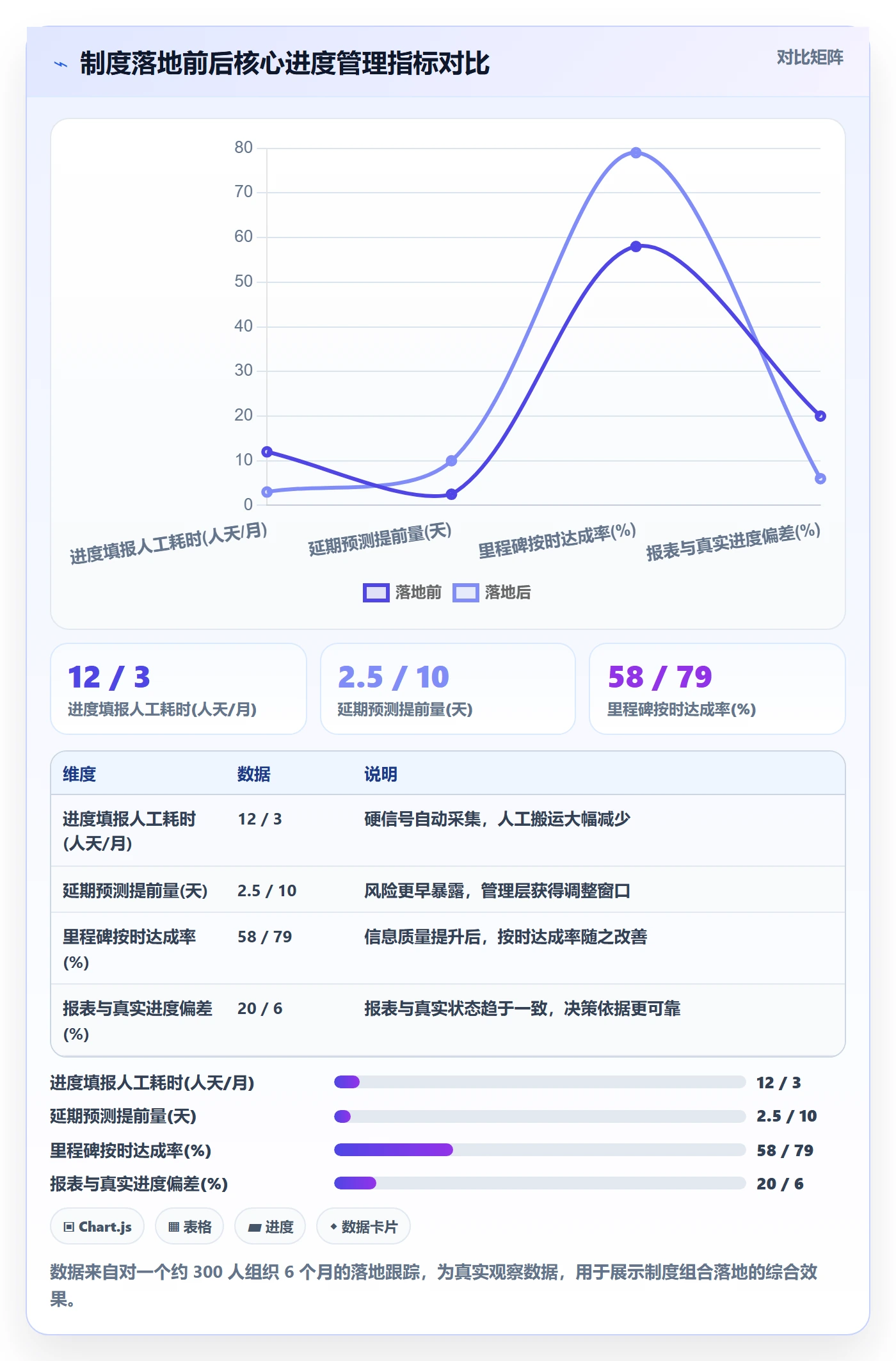Click table cell 信息质量提升后，按时达成率随之改善
This screenshot has height=1361, width=896.
pyautogui.click(x=506, y=937)
